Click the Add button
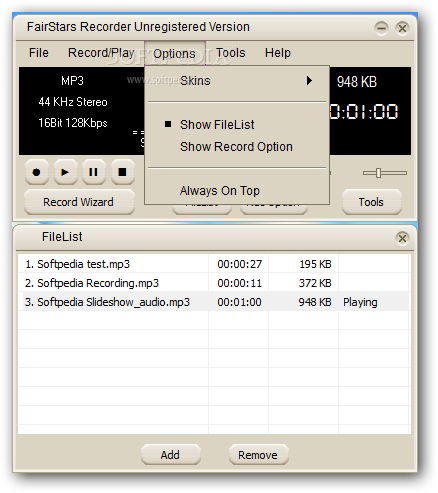Screen dimensions: 438x493 pyautogui.click(x=171, y=455)
